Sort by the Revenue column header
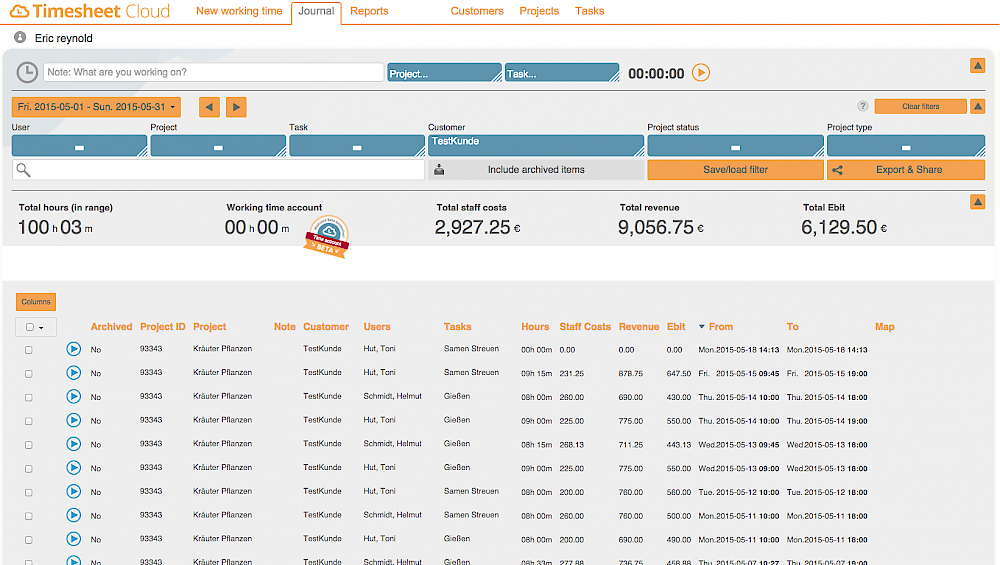 click(x=638, y=327)
